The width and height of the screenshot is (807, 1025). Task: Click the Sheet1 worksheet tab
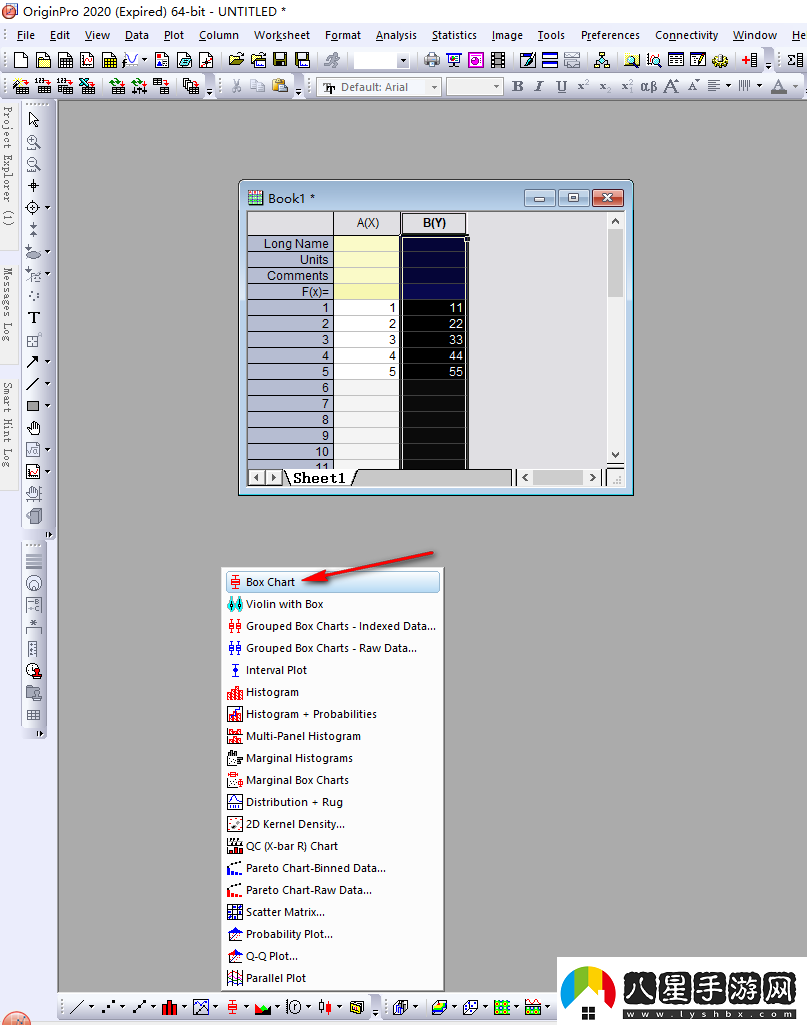pos(318,478)
